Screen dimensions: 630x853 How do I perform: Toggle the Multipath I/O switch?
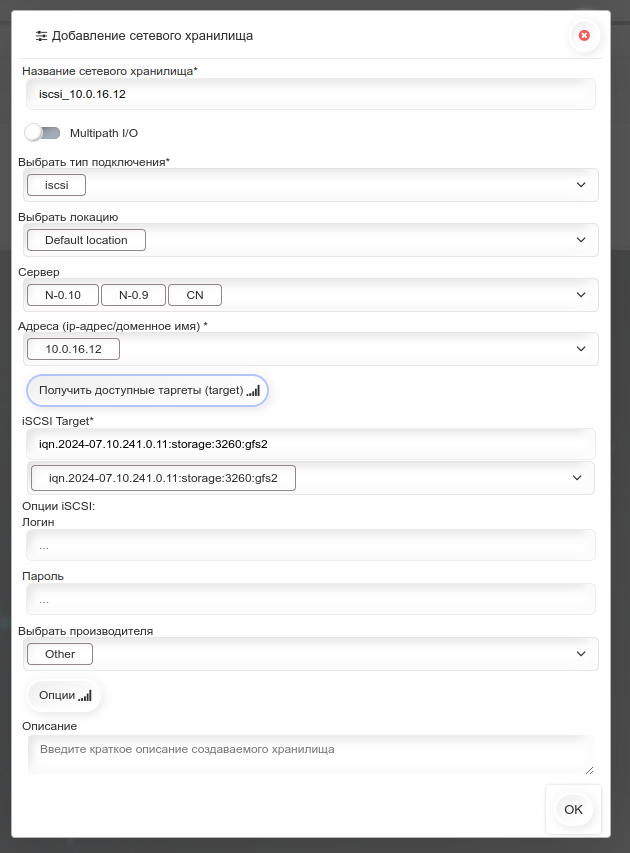click(x=42, y=133)
